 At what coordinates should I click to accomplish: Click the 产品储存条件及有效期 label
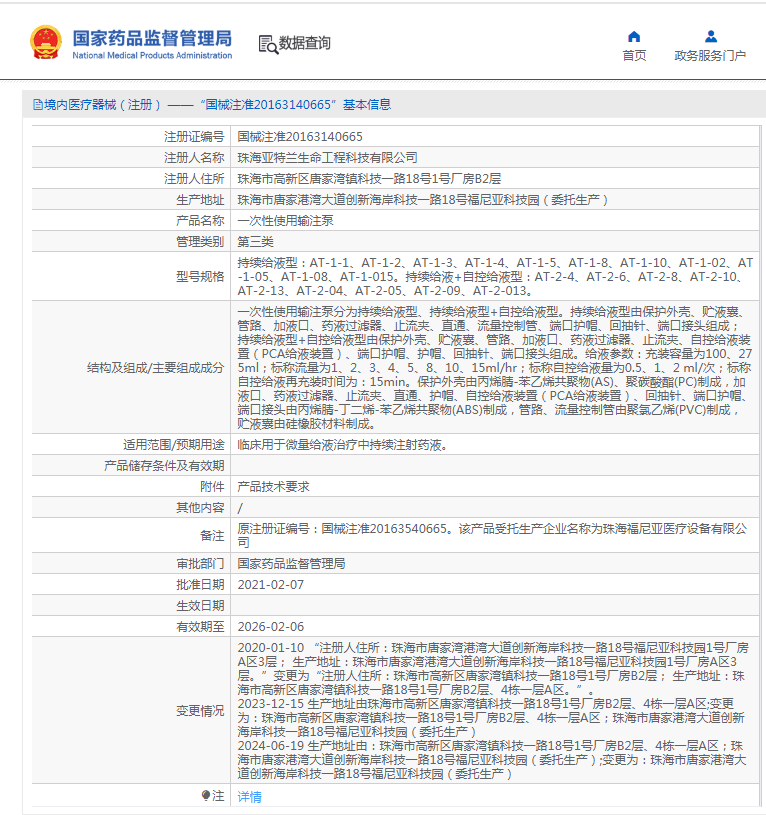click(x=164, y=466)
